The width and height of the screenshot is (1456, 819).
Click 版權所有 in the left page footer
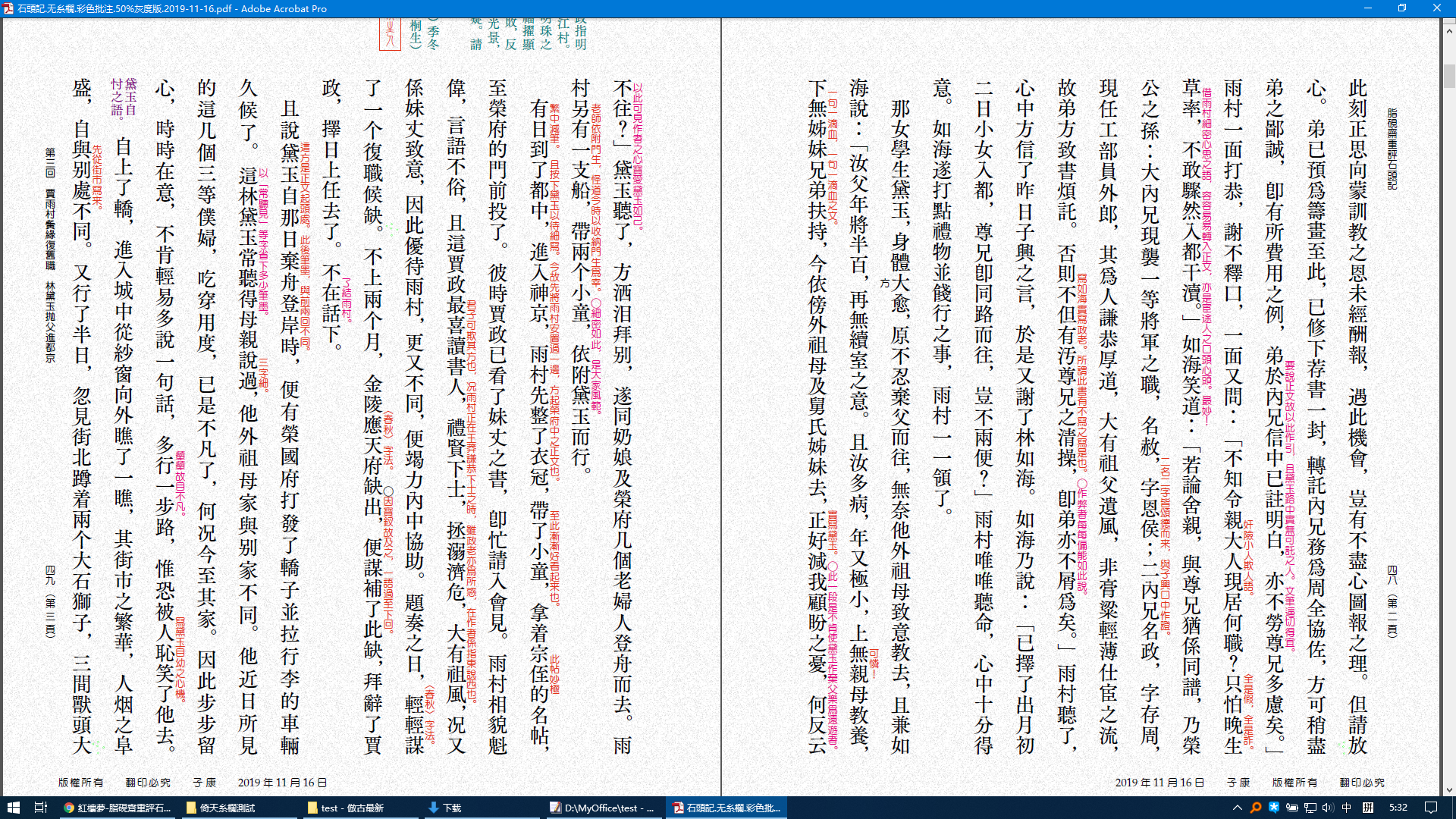point(80,783)
